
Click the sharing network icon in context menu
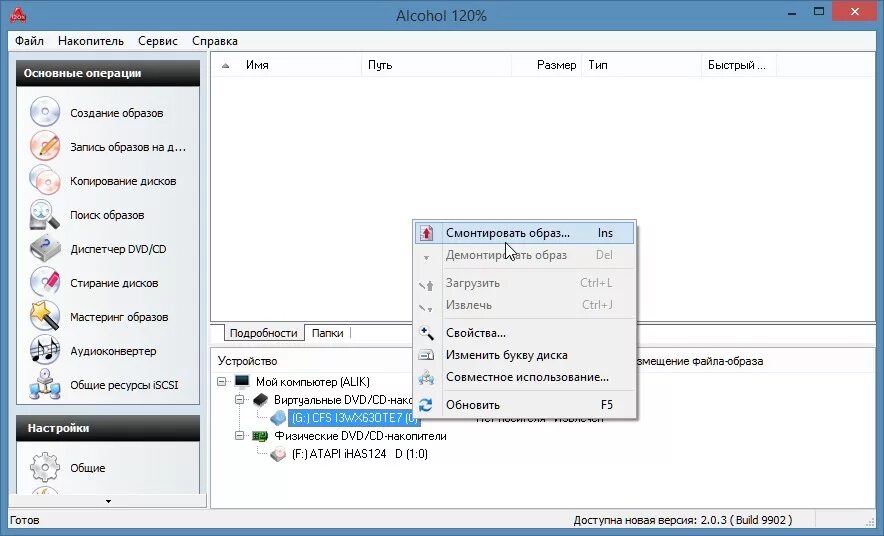(x=427, y=377)
